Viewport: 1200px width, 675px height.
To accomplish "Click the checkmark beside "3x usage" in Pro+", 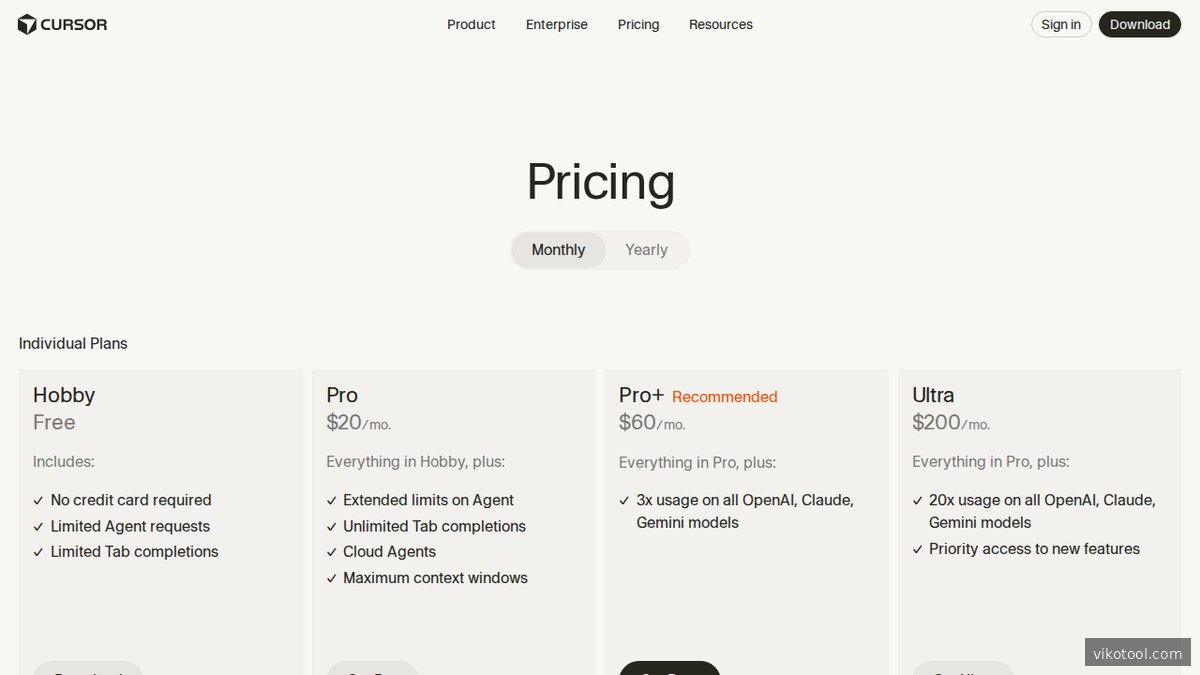I will pyautogui.click(x=624, y=500).
